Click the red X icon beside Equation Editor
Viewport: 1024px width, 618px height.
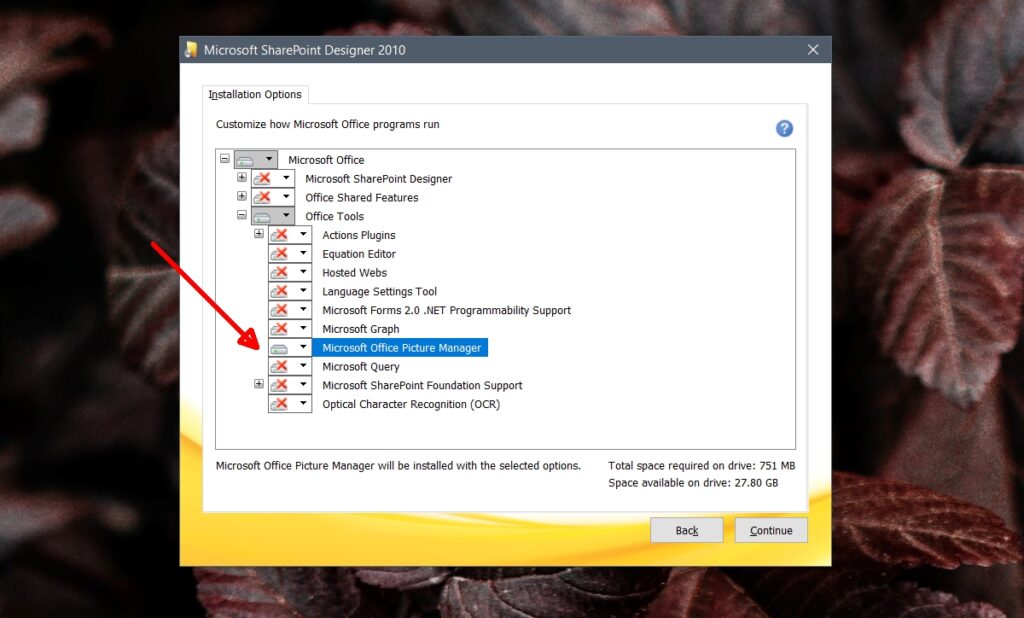[x=282, y=253]
